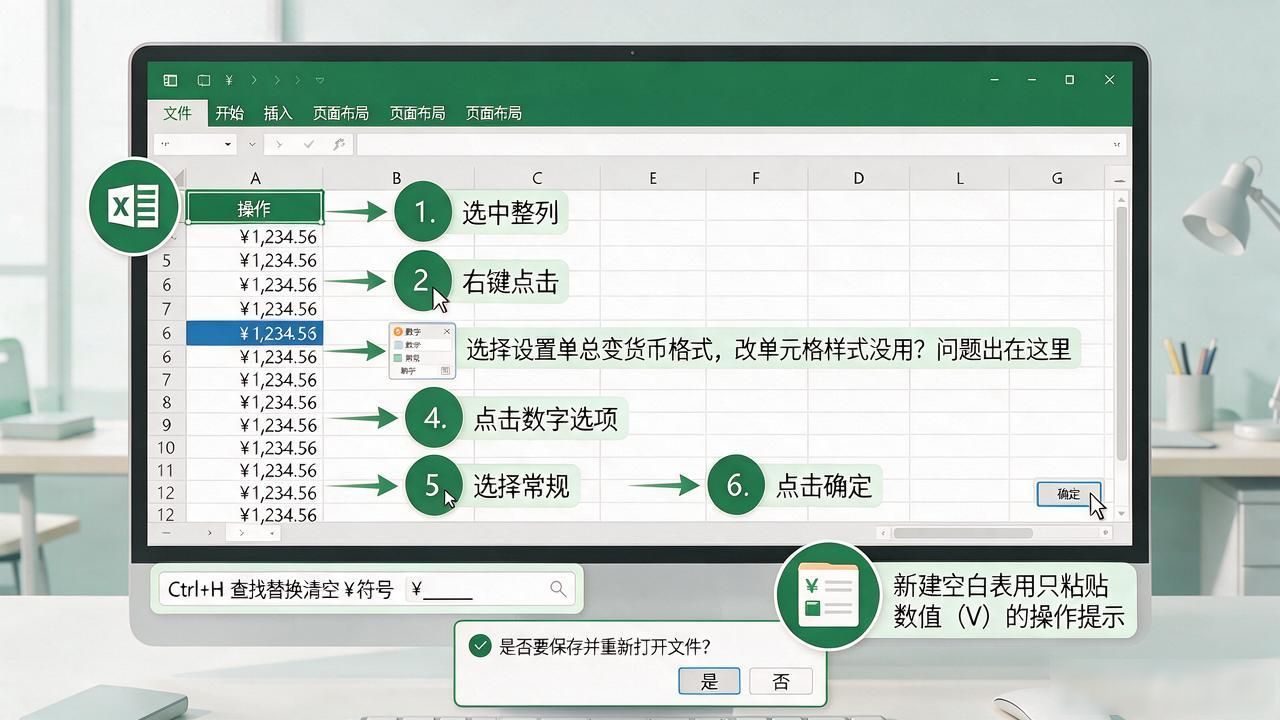This screenshot has width=1280, height=720.
Task: Switch to the 开始 tab
Action: (229, 113)
